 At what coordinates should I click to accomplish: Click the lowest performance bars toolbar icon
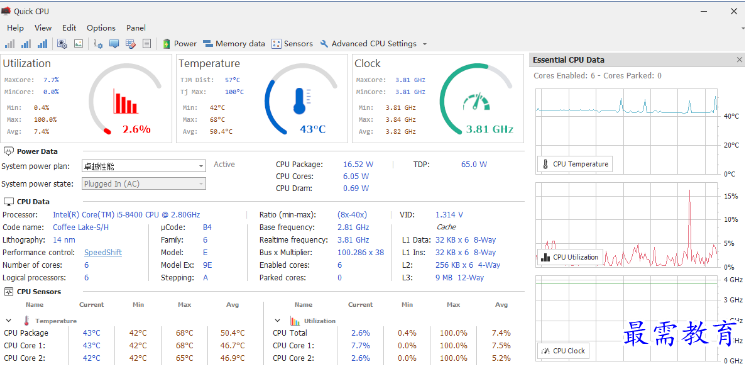coord(10,44)
